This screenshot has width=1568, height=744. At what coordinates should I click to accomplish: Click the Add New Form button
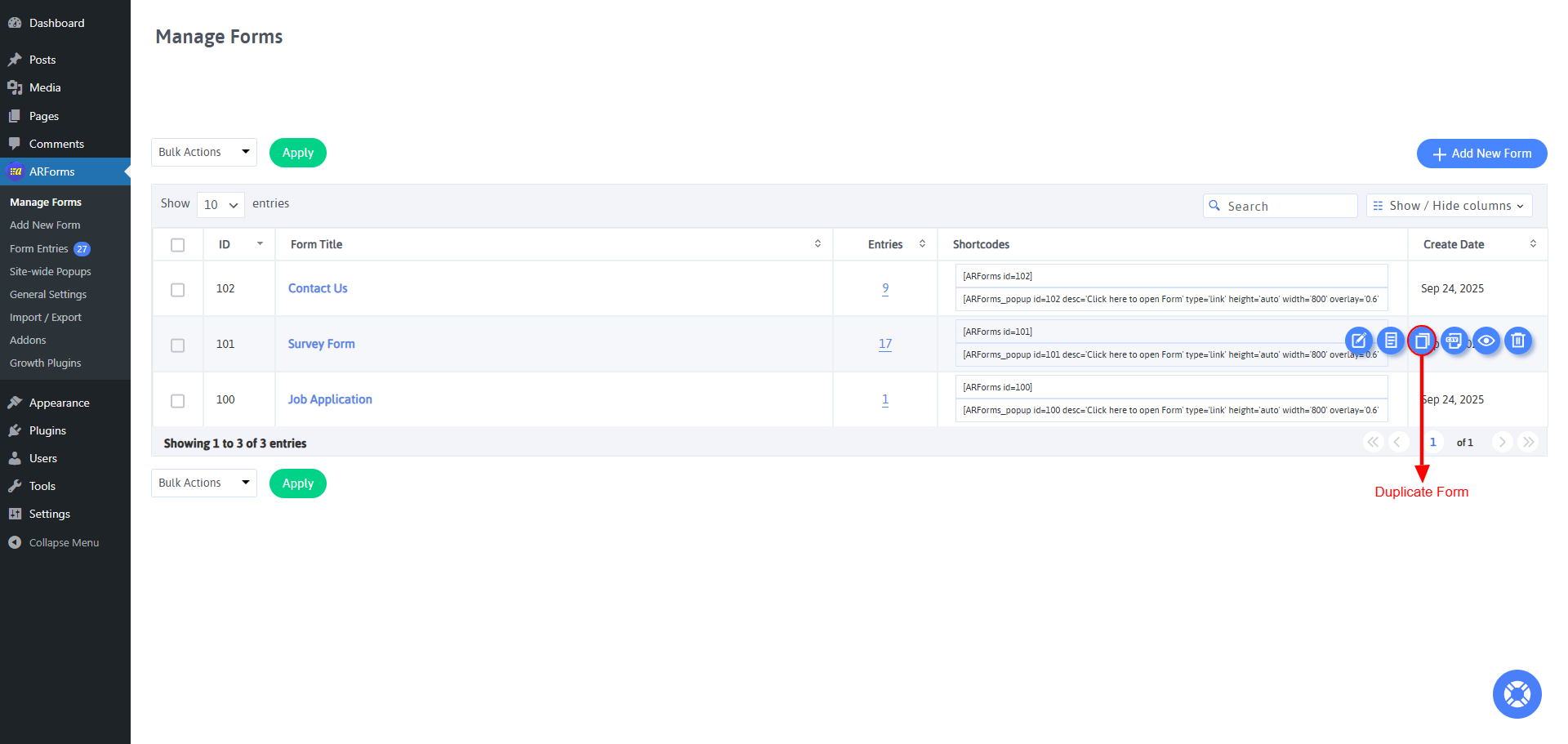[x=1481, y=154]
